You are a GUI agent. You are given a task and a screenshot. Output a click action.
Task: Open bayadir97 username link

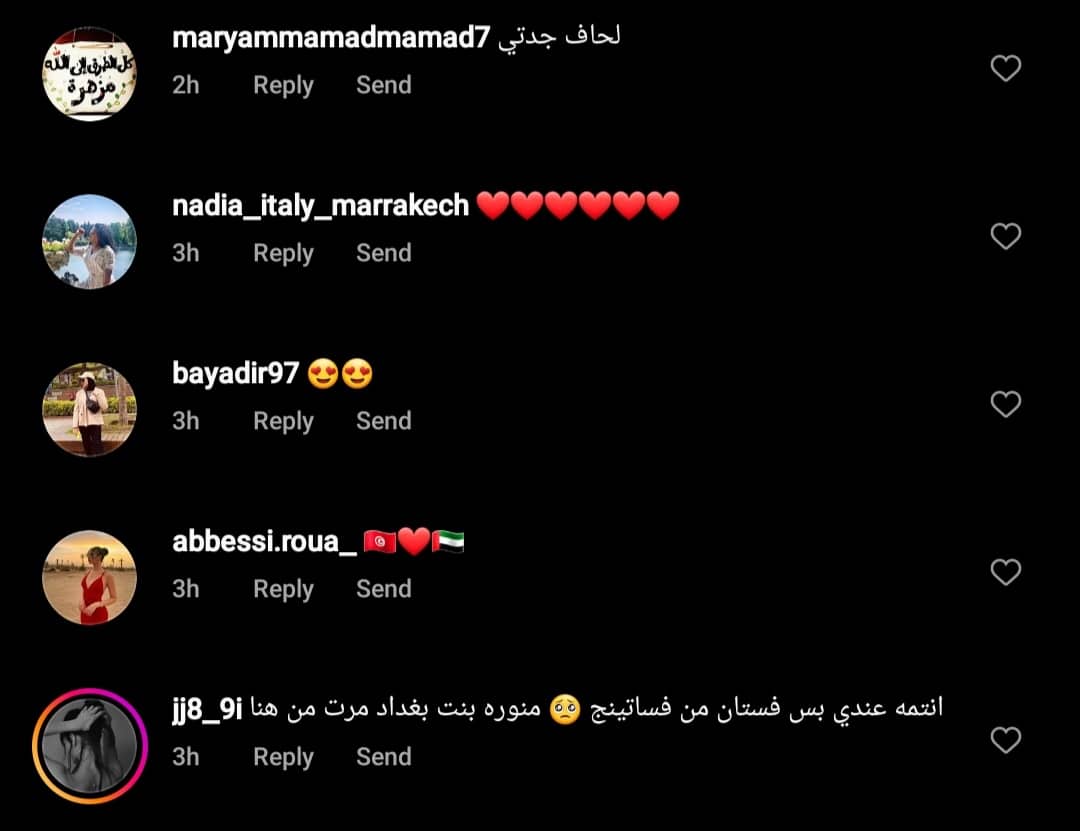point(236,373)
